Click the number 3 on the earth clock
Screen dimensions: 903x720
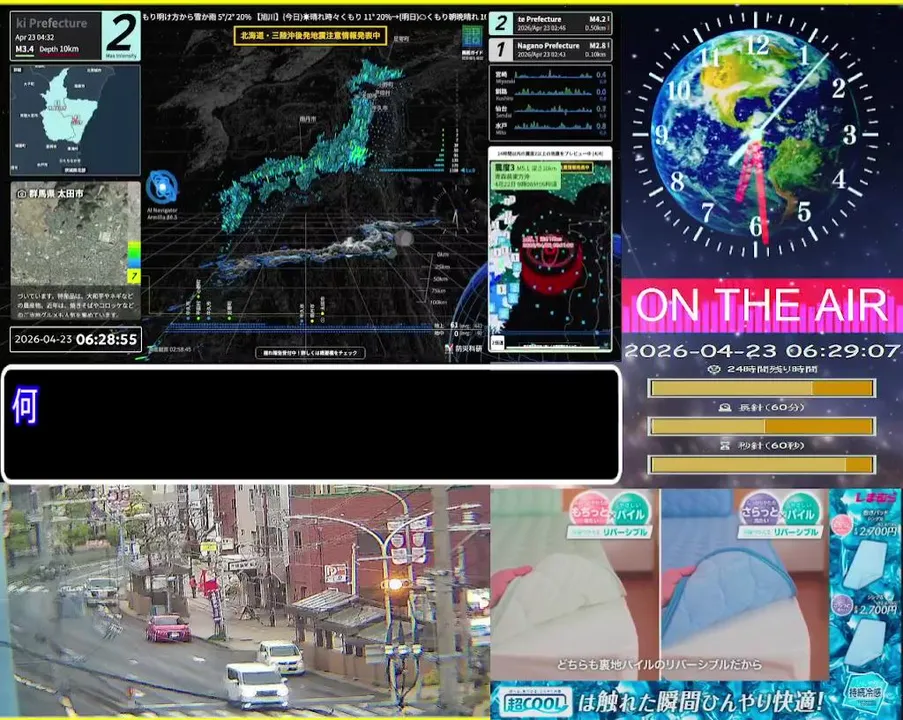click(x=850, y=135)
